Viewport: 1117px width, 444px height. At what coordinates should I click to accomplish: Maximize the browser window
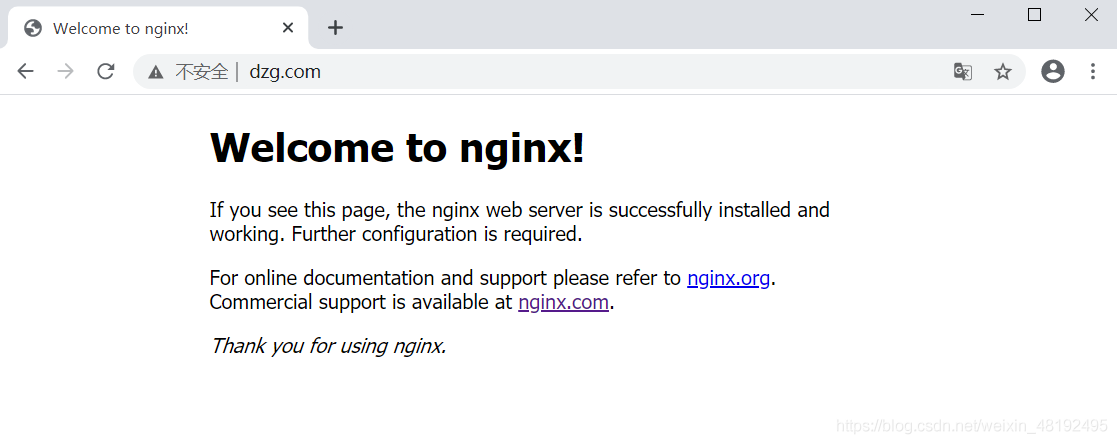point(1035,14)
